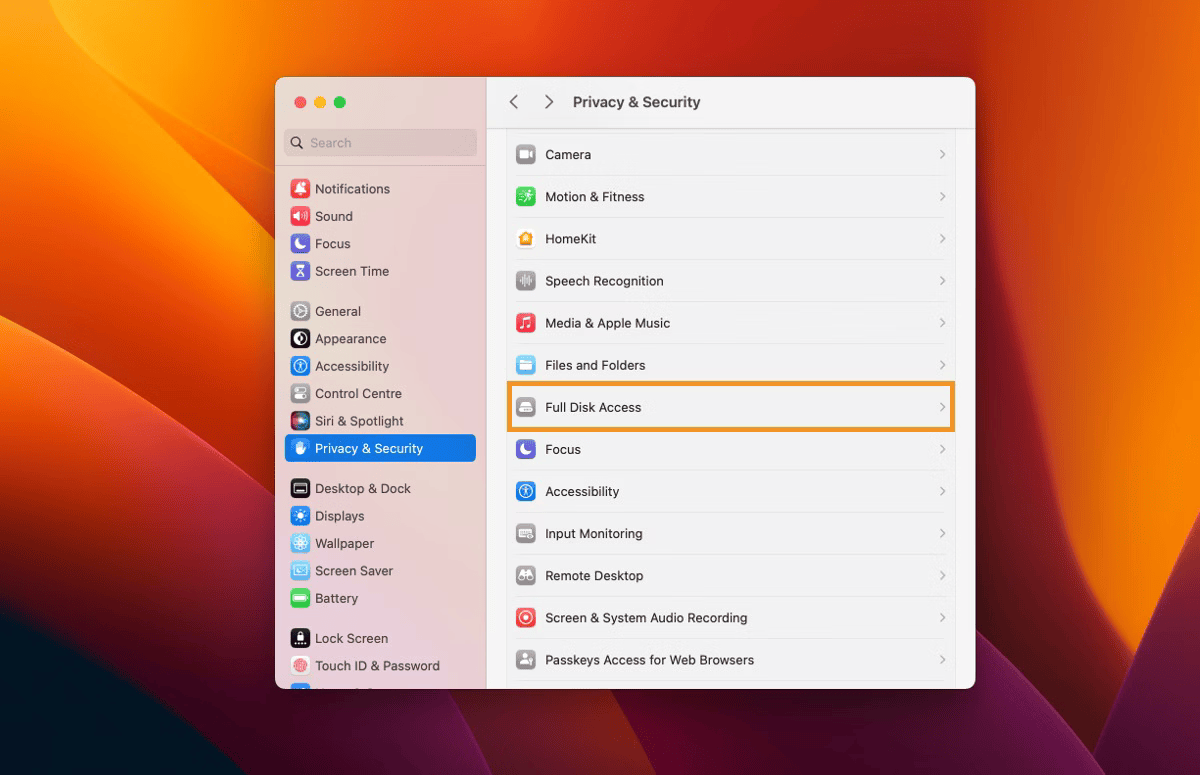Image resolution: width=1200 pixels, height=775 pixels.
Task: Expand the Camera row chevron
Action: (x=942, y=155)
